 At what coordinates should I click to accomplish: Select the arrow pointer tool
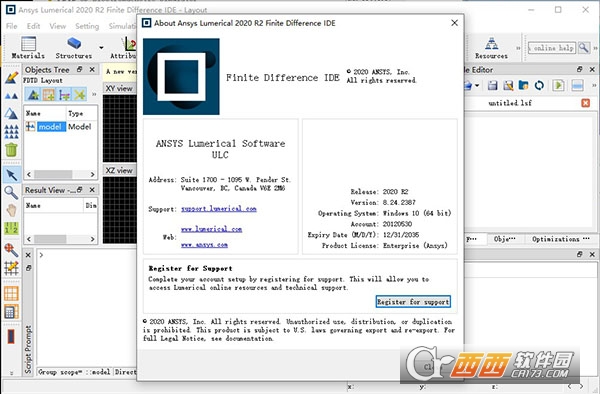point(11,175)
